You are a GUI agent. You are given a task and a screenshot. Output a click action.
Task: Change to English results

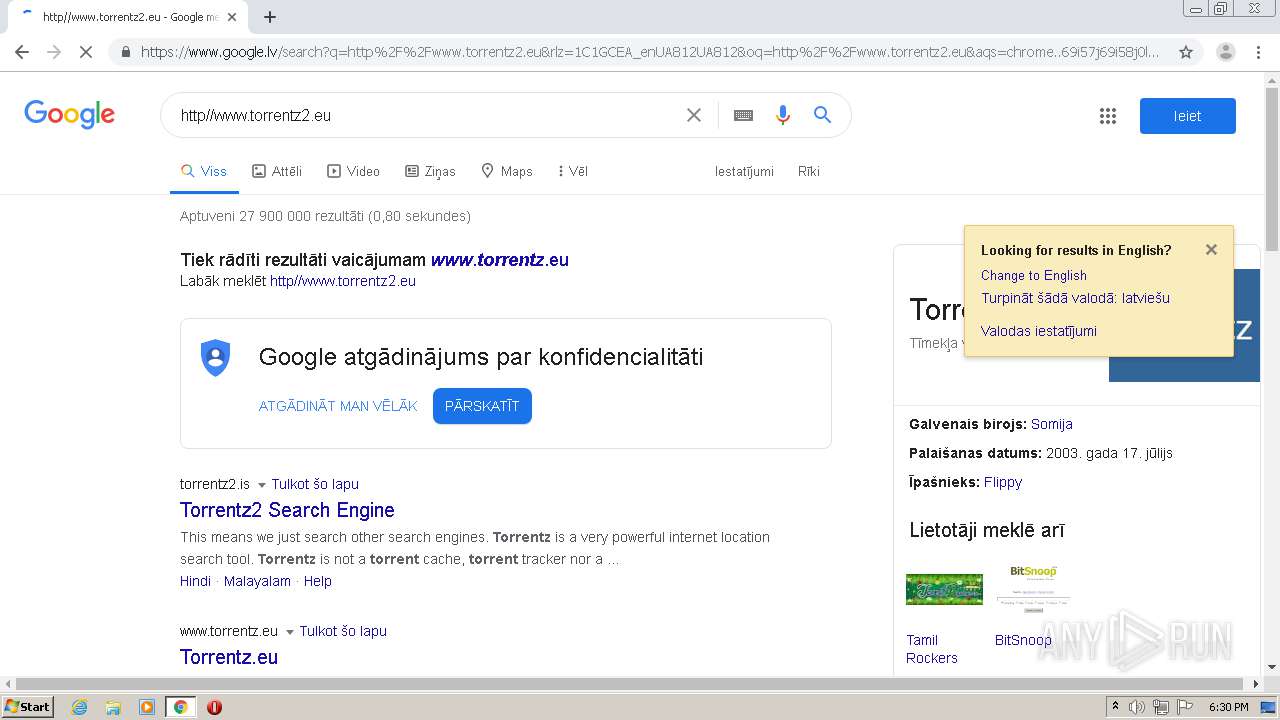pos(1034,275)
